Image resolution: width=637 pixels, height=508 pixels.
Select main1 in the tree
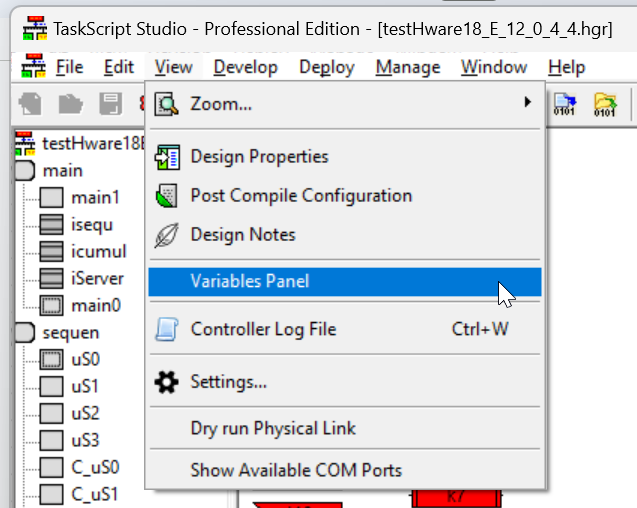[95, 198]
